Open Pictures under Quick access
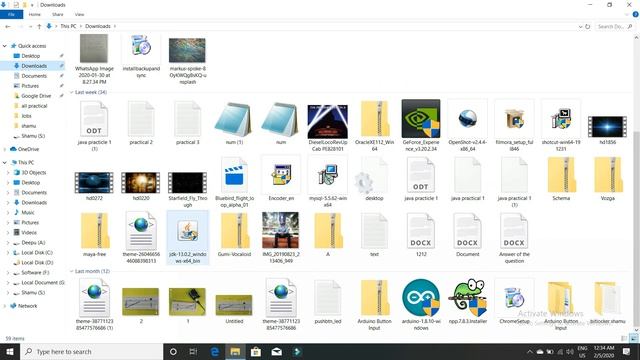 pyautogui.click(x=30, y=86)
